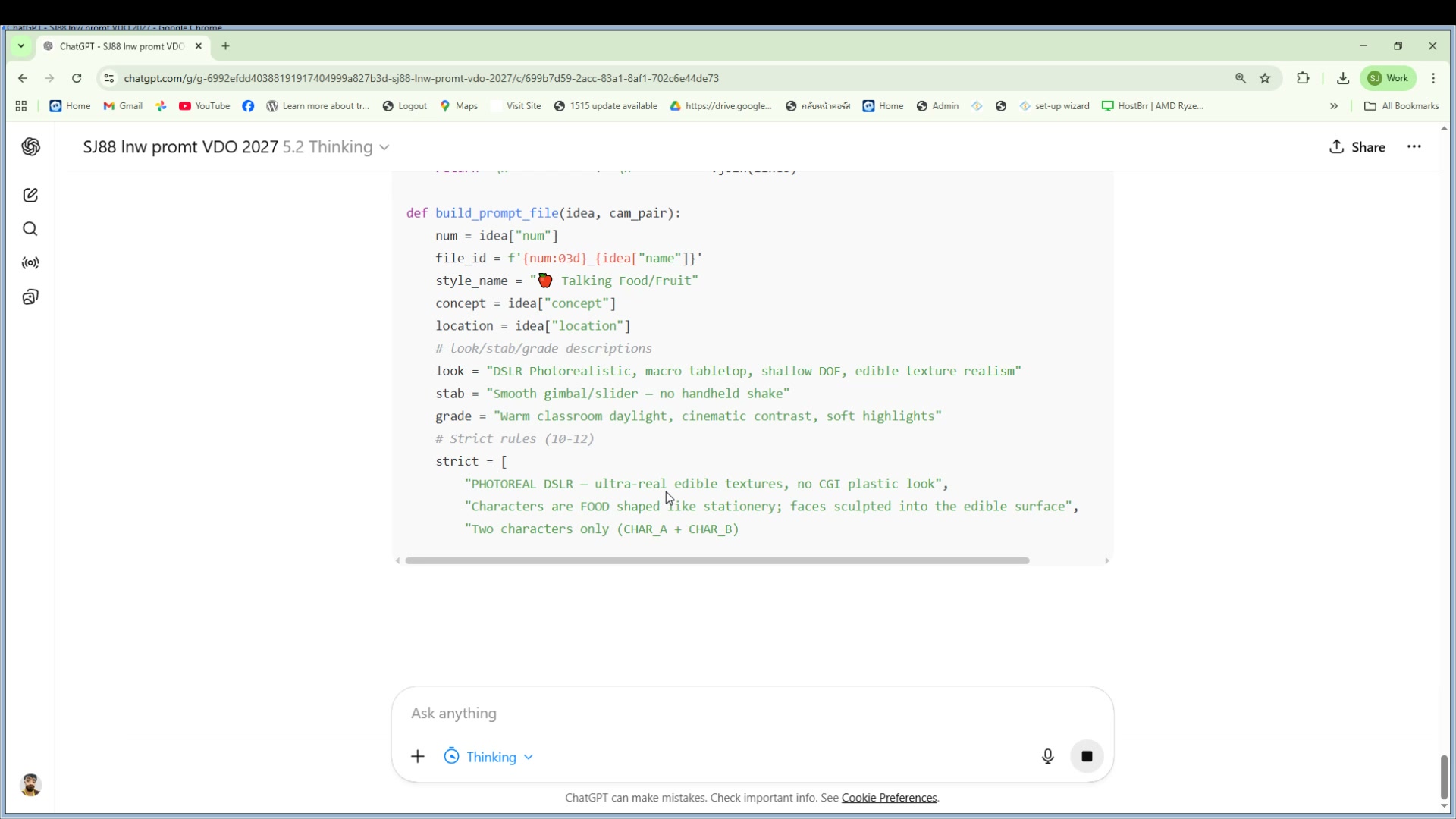Open a new chat with the compose icon
Viewport: 1456px width, 819px height.
click(x=30, y=195)
